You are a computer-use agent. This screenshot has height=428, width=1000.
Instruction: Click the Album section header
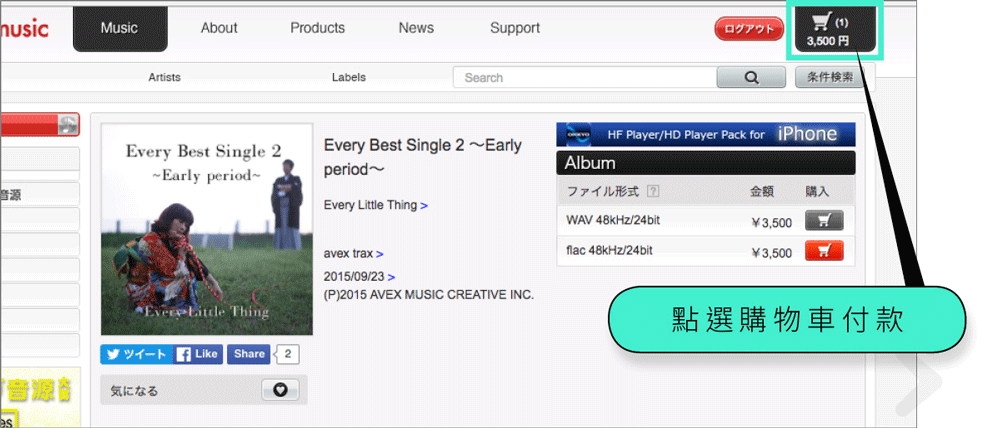tap(705, 163)
